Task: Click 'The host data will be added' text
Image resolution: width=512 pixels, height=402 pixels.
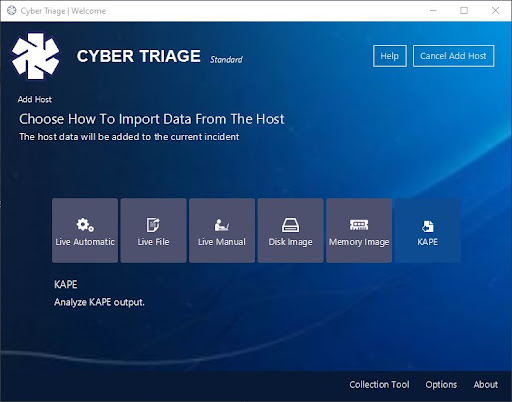Action: (129, 137)
